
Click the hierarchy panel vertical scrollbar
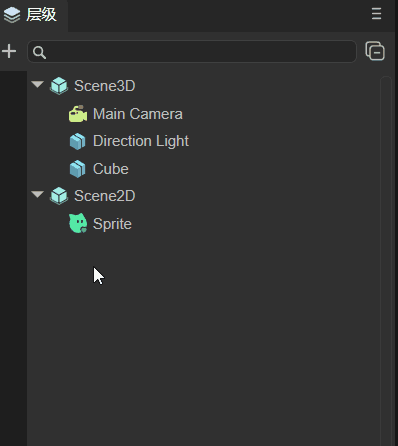[x=386, y=261]
